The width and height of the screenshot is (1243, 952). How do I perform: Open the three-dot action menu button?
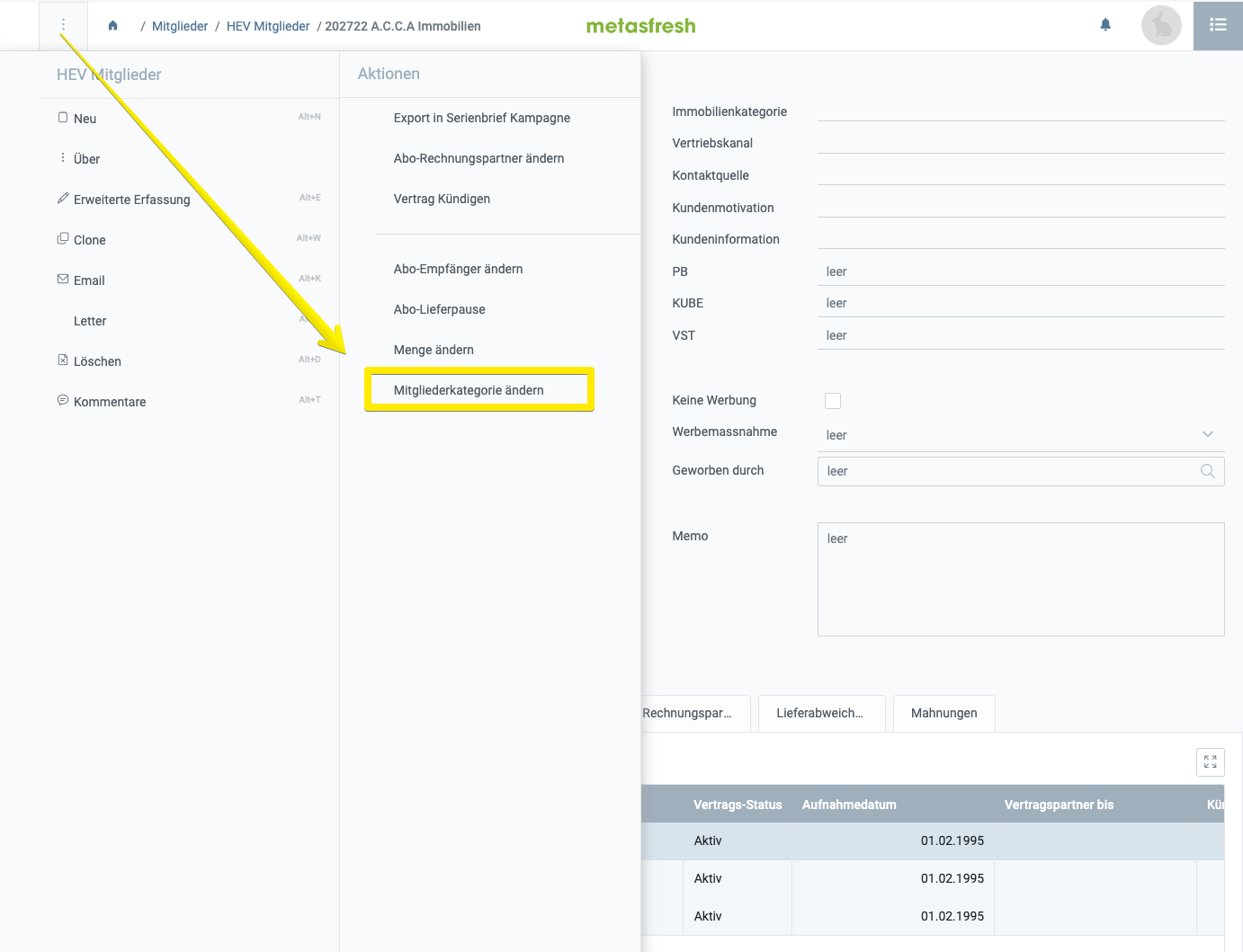pos(63,25)
